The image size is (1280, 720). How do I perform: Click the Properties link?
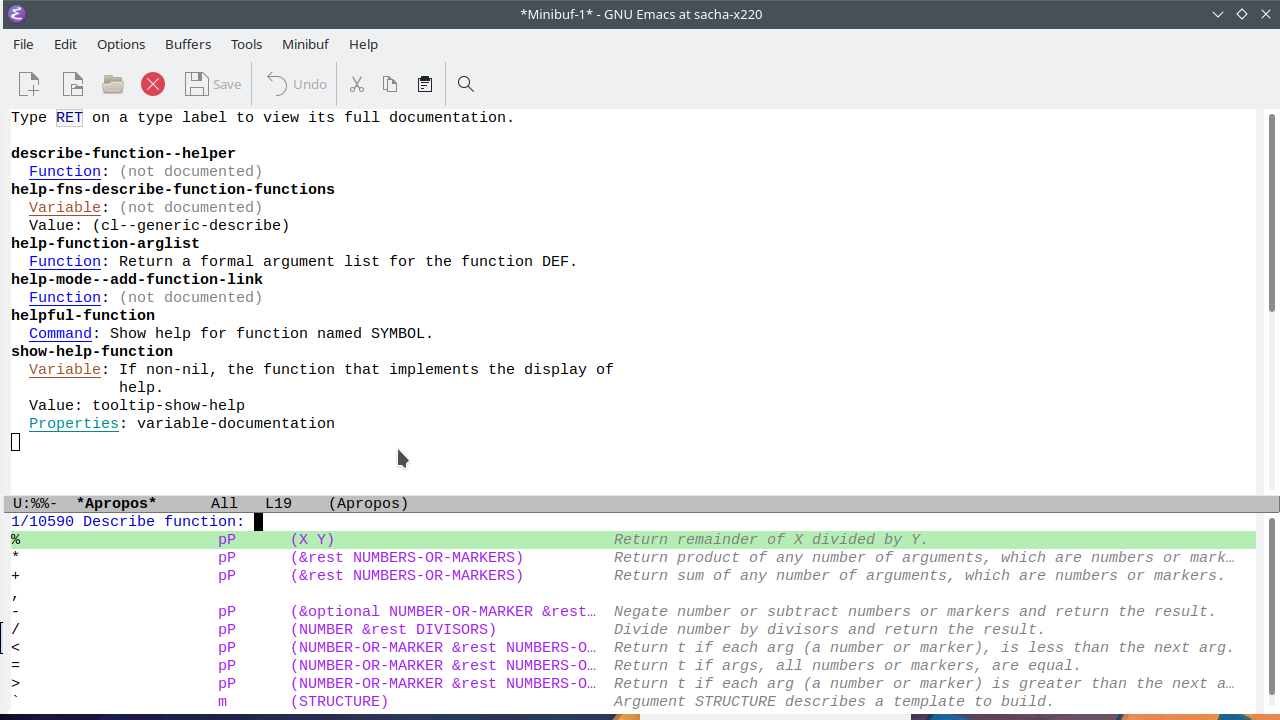(74, 423)
